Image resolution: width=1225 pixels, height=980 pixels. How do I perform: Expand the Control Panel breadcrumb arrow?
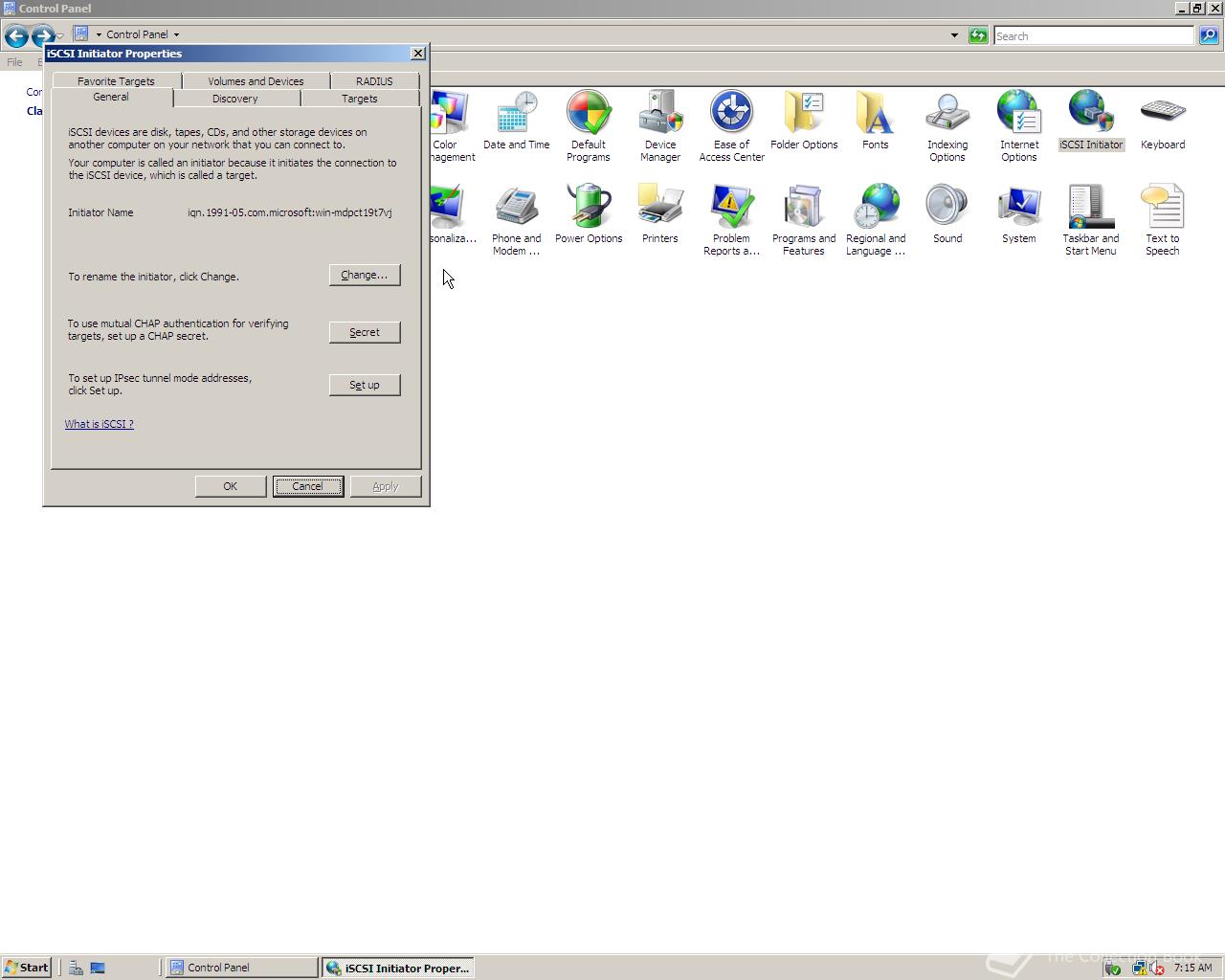coord(176,34)
